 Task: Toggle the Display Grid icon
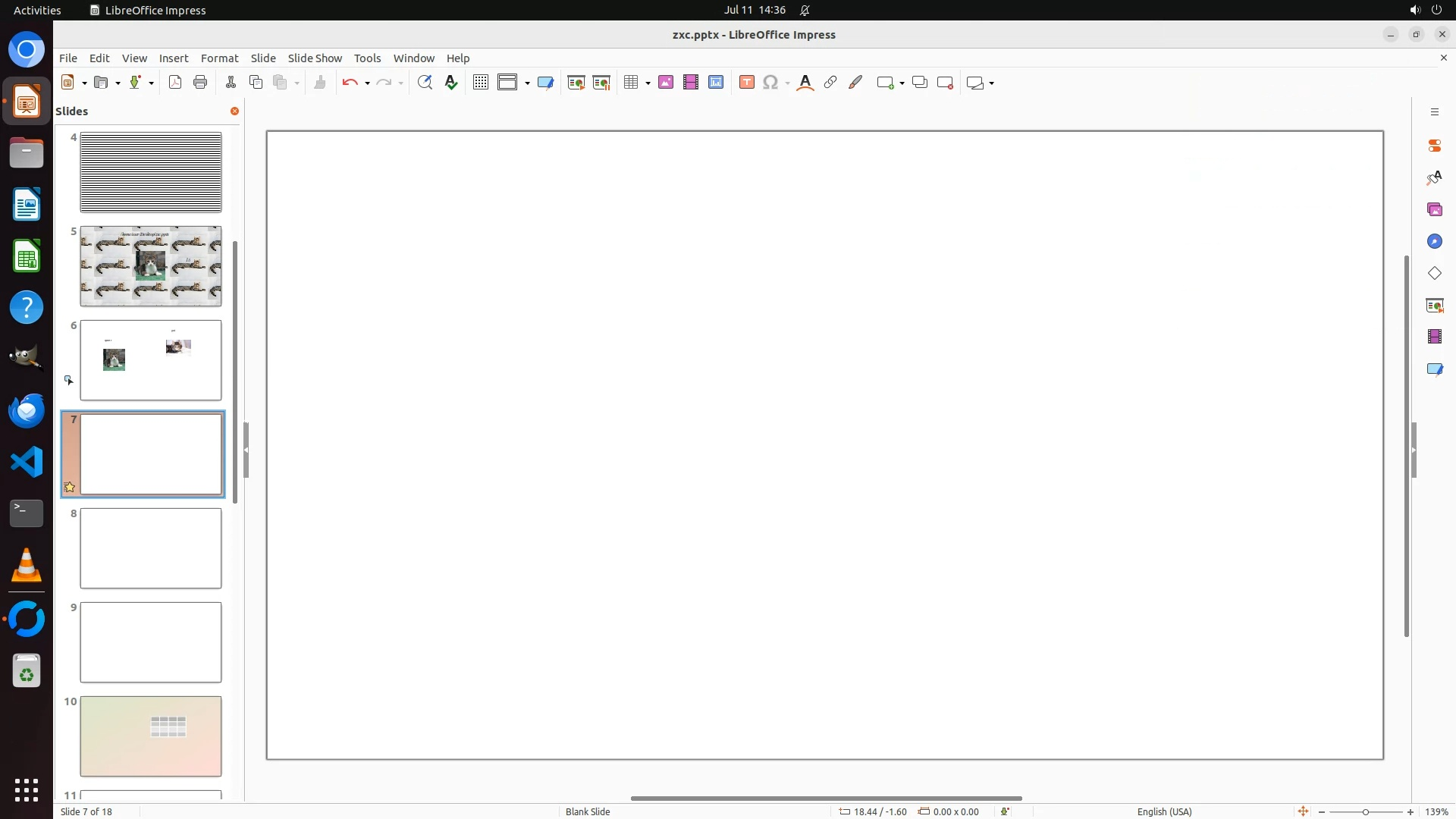pos(480,83)
